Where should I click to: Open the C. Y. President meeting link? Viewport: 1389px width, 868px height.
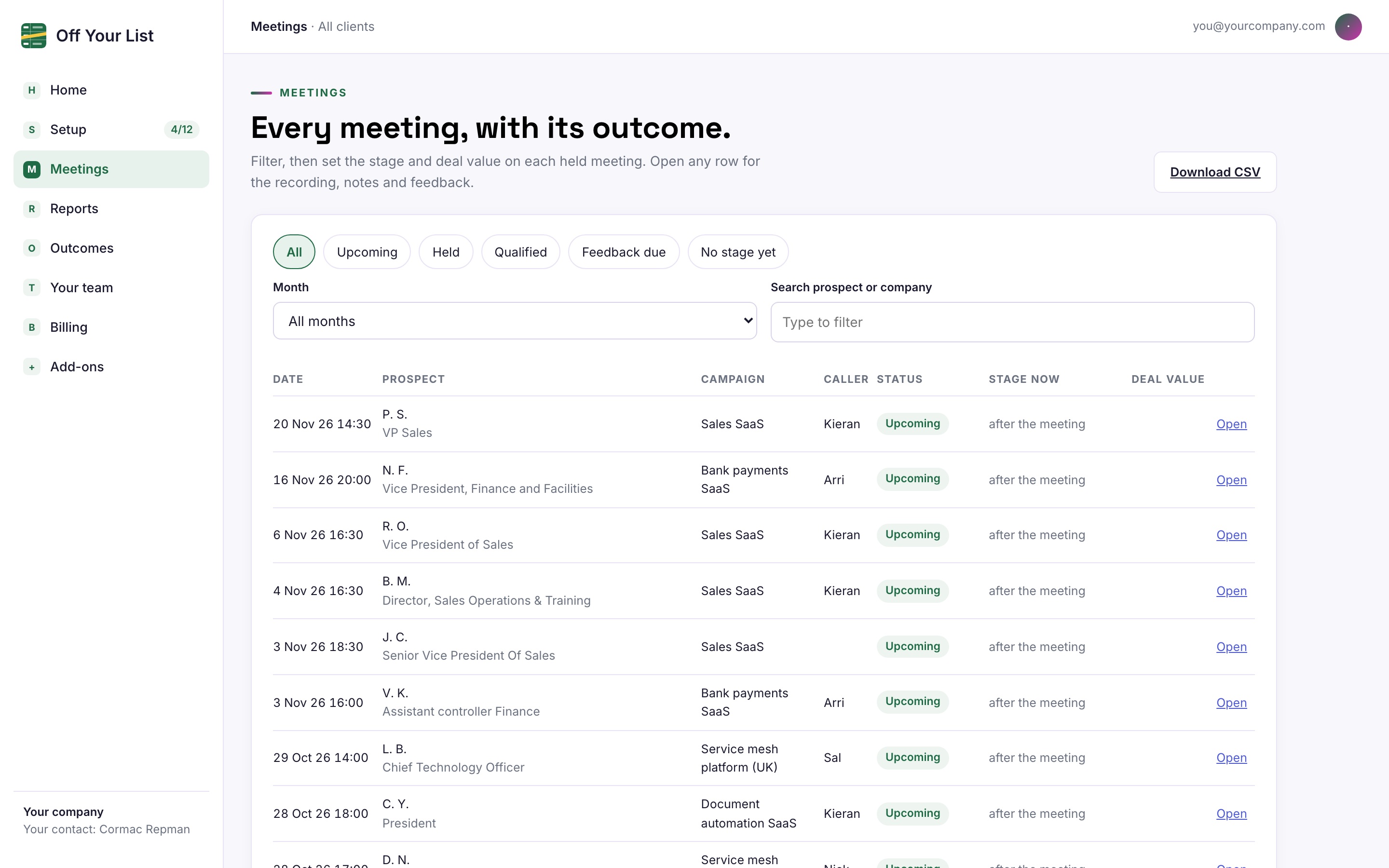click(x=1231, y=814)
